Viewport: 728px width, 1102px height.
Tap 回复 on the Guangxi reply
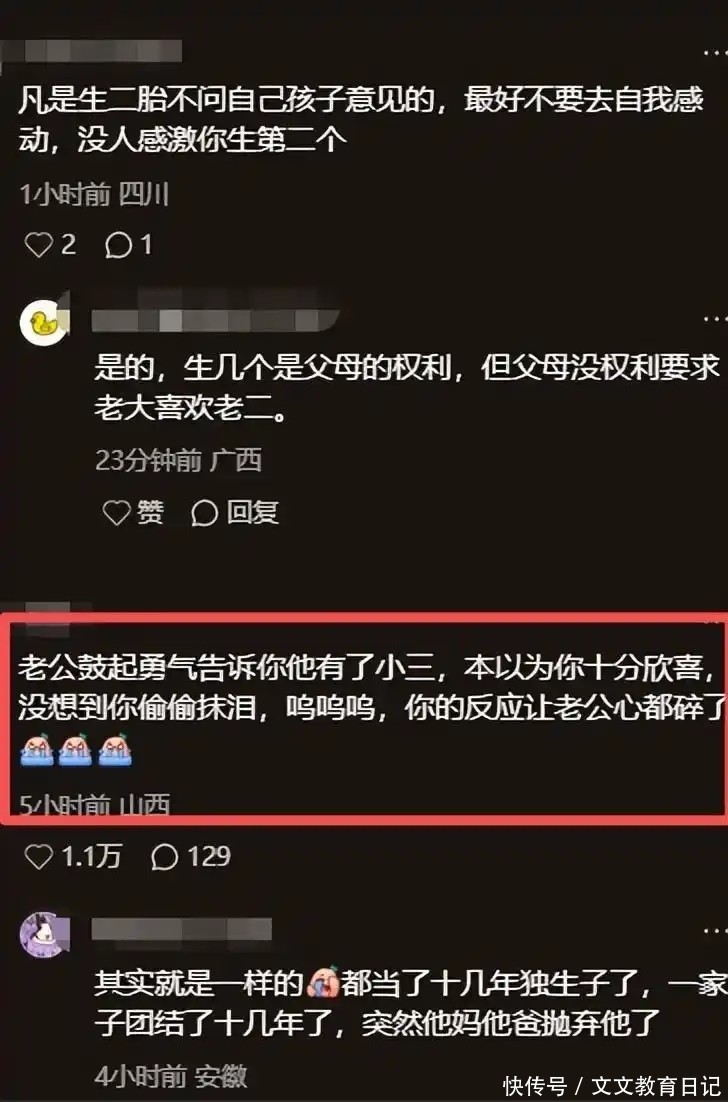[235, 512]
